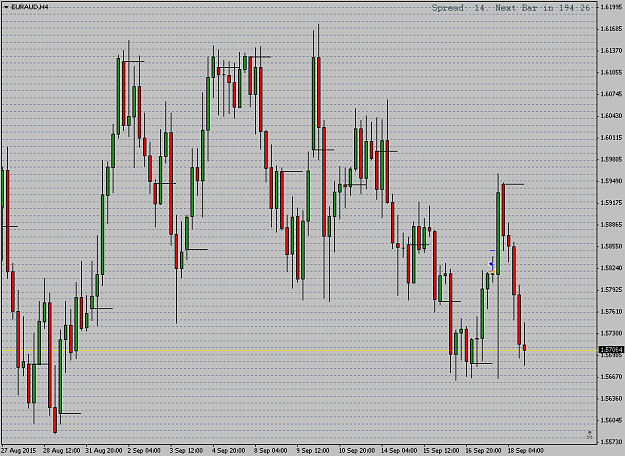
Task: Click the 27 Aug 2015 date label
Action: (19, 451)
